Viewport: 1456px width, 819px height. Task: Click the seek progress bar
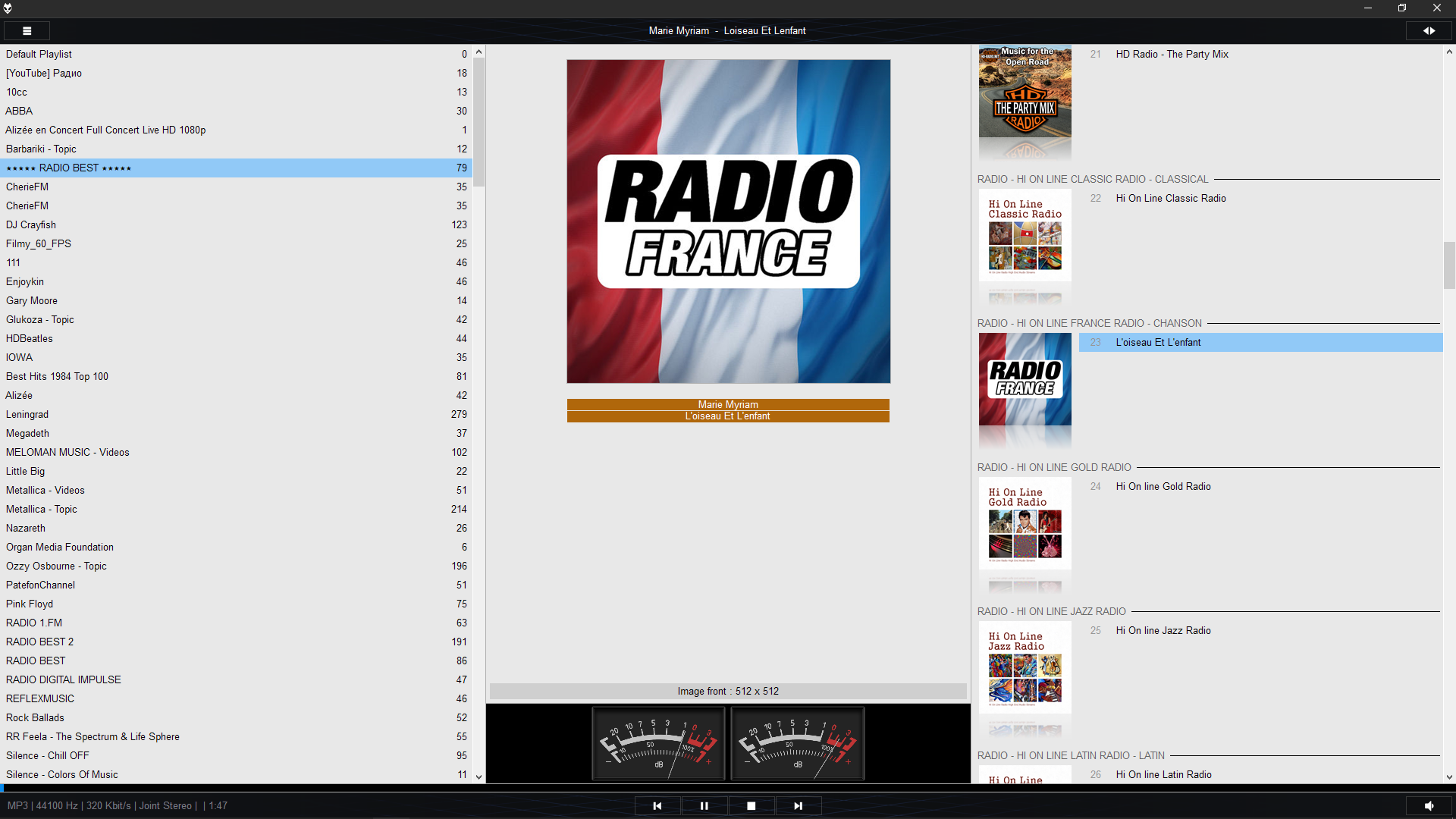click(x=728, y=789)
